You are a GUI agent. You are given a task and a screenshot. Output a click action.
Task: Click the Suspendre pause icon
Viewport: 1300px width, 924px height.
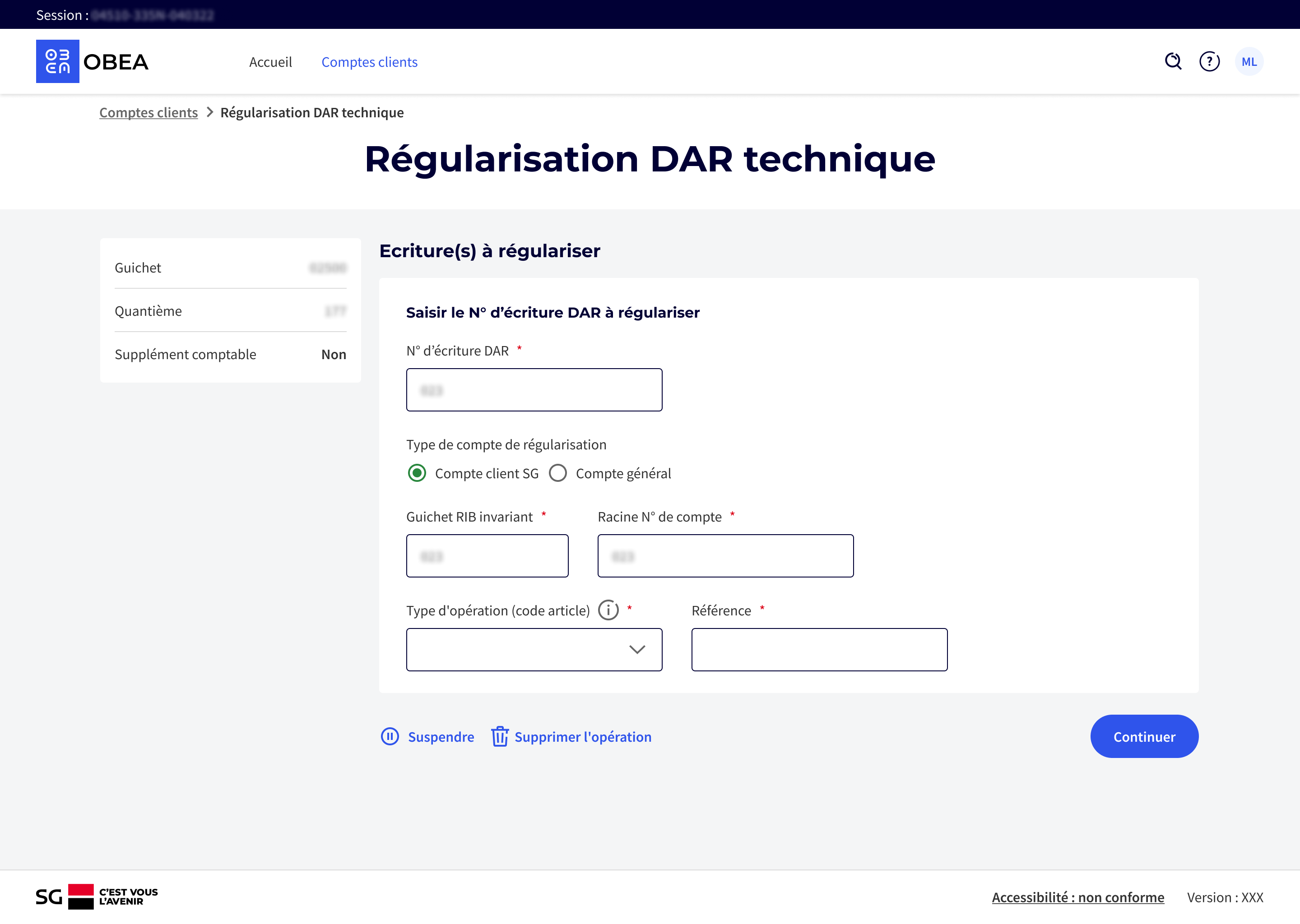click(x=390, y=736)
